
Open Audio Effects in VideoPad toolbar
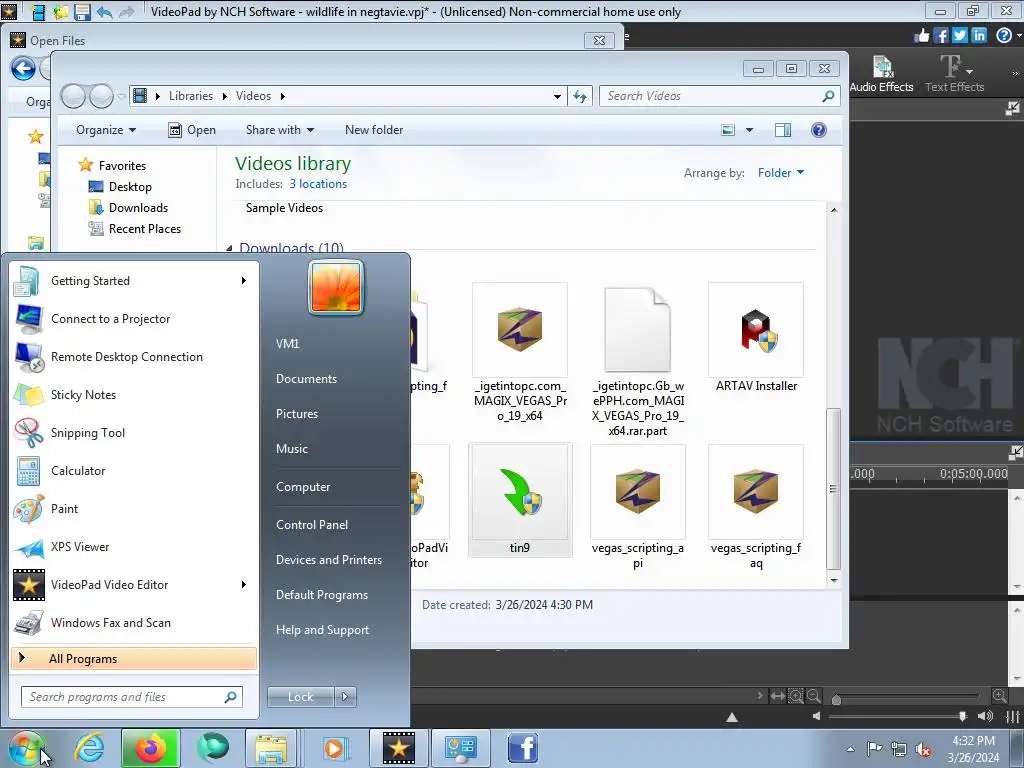[x=881, y=74]
